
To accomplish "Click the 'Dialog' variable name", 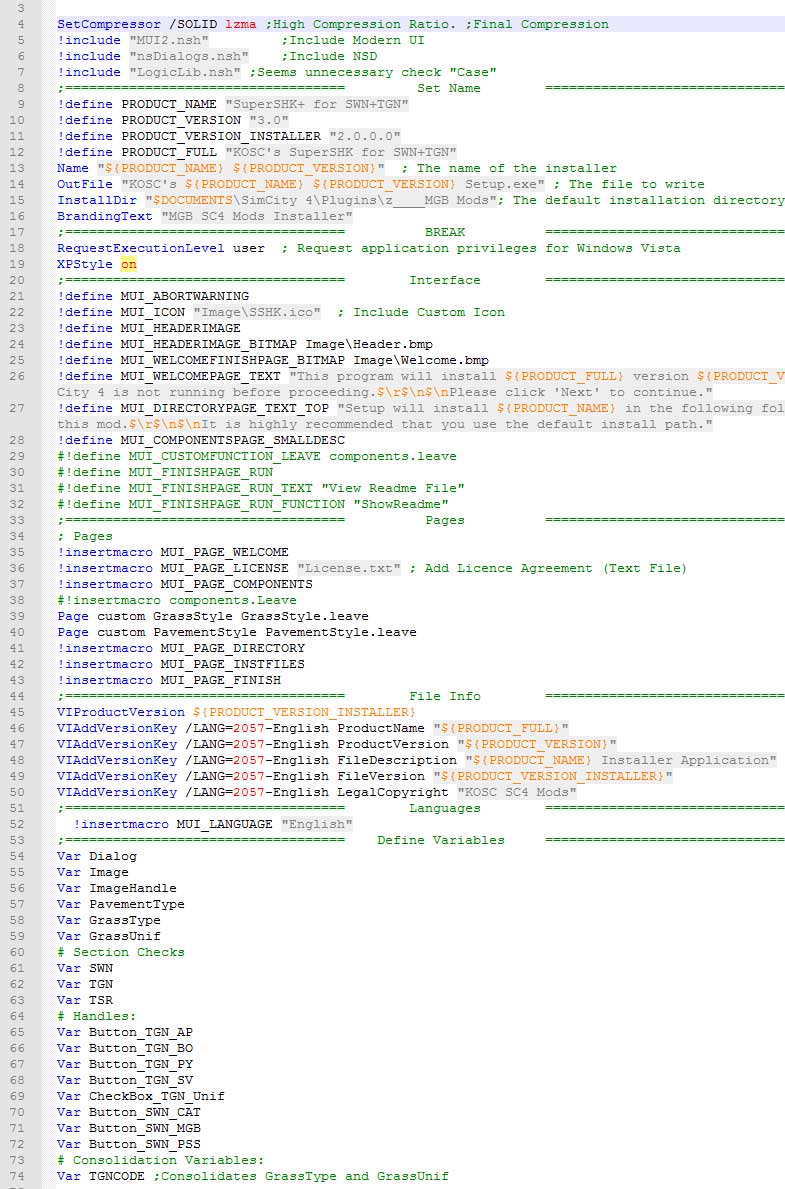I will point(113,856).
